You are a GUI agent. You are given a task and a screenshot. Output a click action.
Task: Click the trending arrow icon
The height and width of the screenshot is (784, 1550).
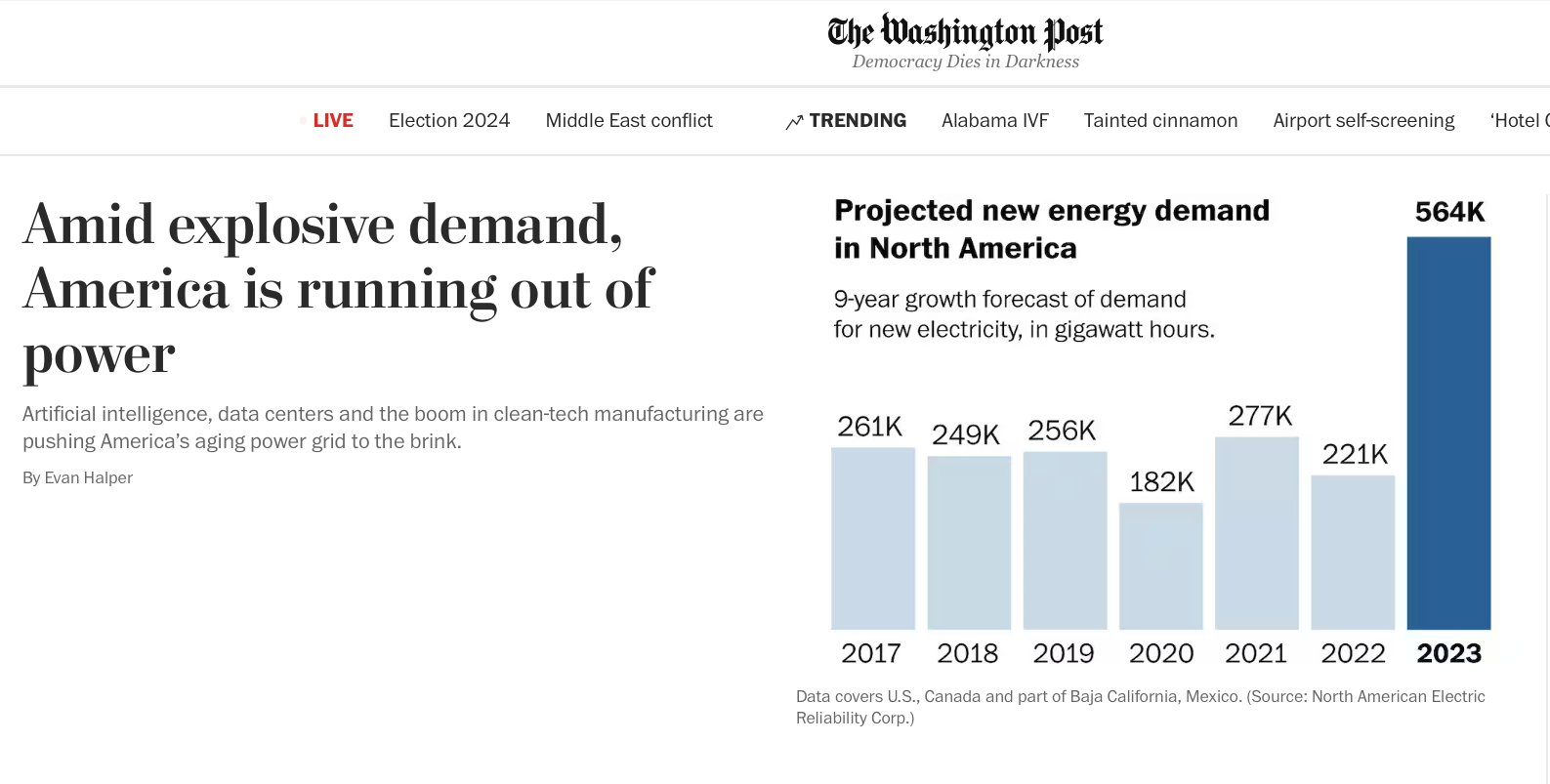(794, 122)
